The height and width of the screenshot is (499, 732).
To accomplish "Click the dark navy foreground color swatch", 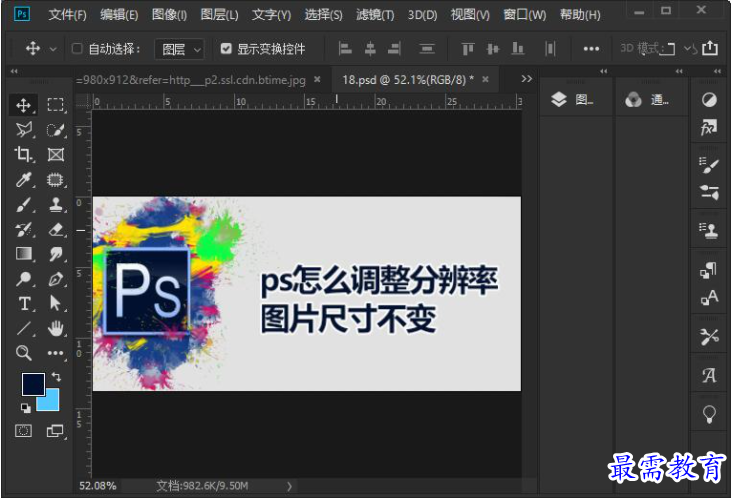I will [33, 384].
